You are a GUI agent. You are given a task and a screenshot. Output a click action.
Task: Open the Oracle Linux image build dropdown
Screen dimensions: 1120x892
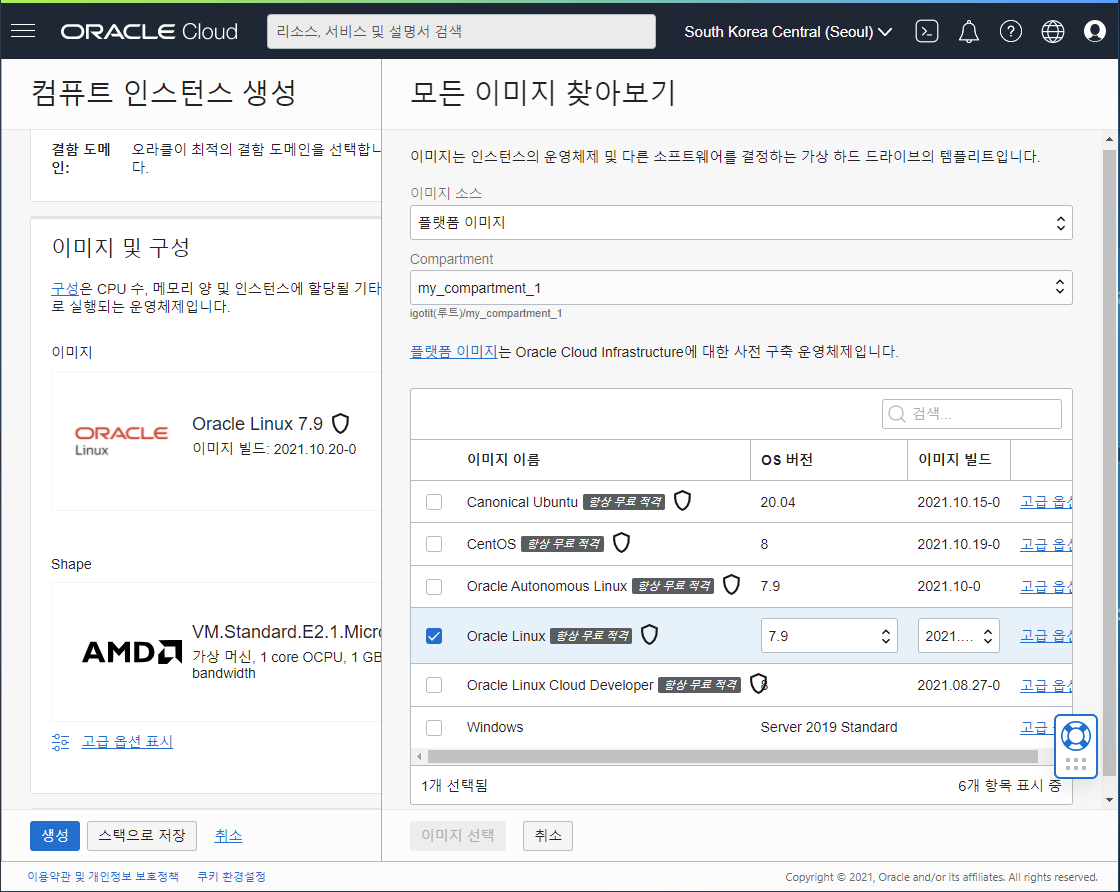(x=958, y=636)
